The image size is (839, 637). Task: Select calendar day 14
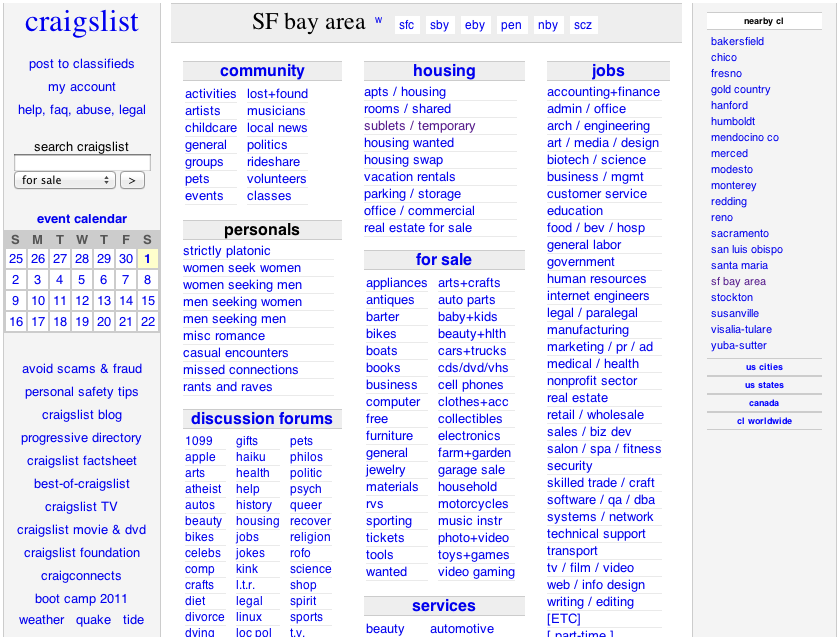pyautogui.click(x=126, y=300)
